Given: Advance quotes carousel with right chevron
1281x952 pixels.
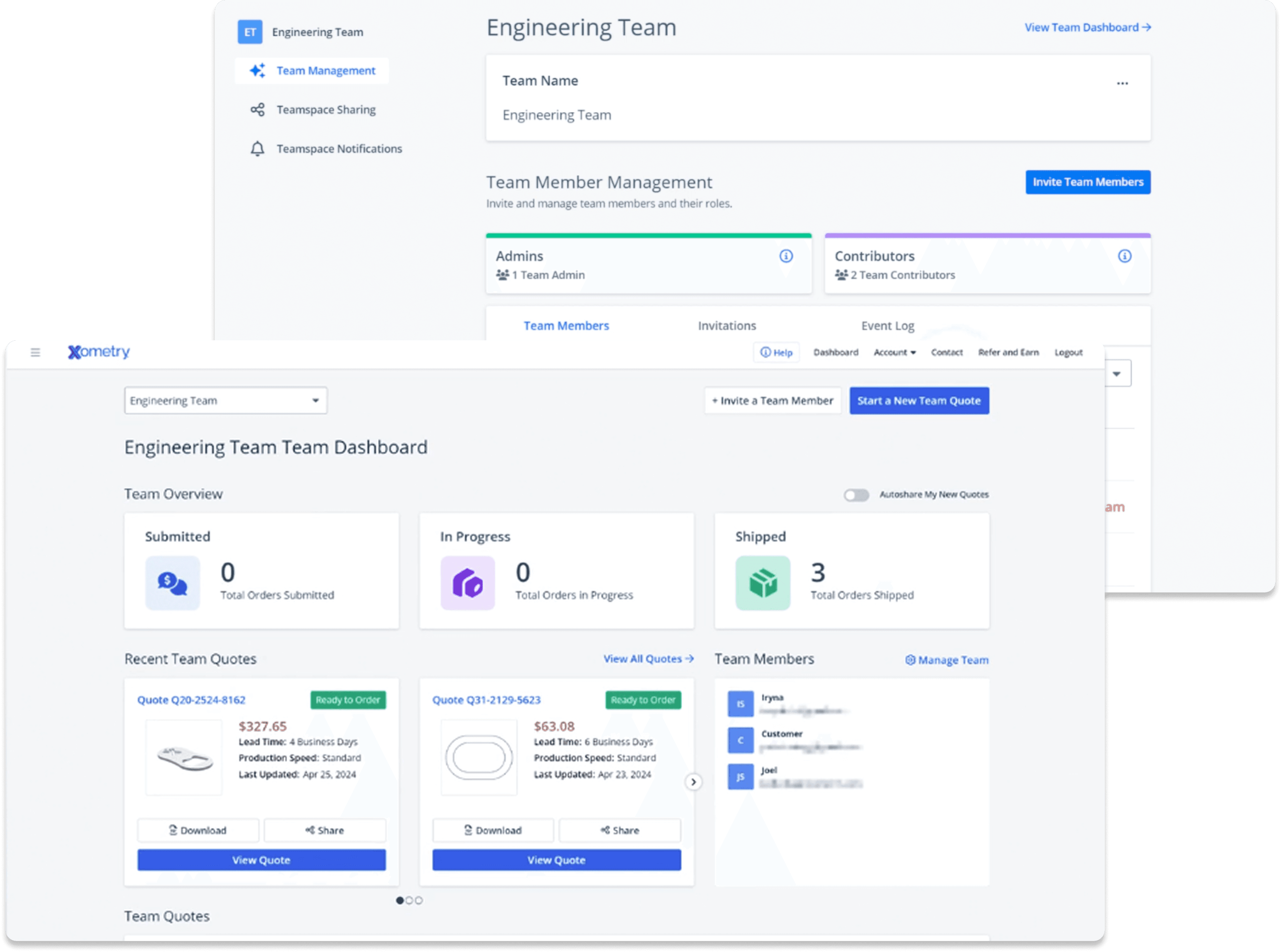Looking at the screenshot, I should [x=694, y=782].
